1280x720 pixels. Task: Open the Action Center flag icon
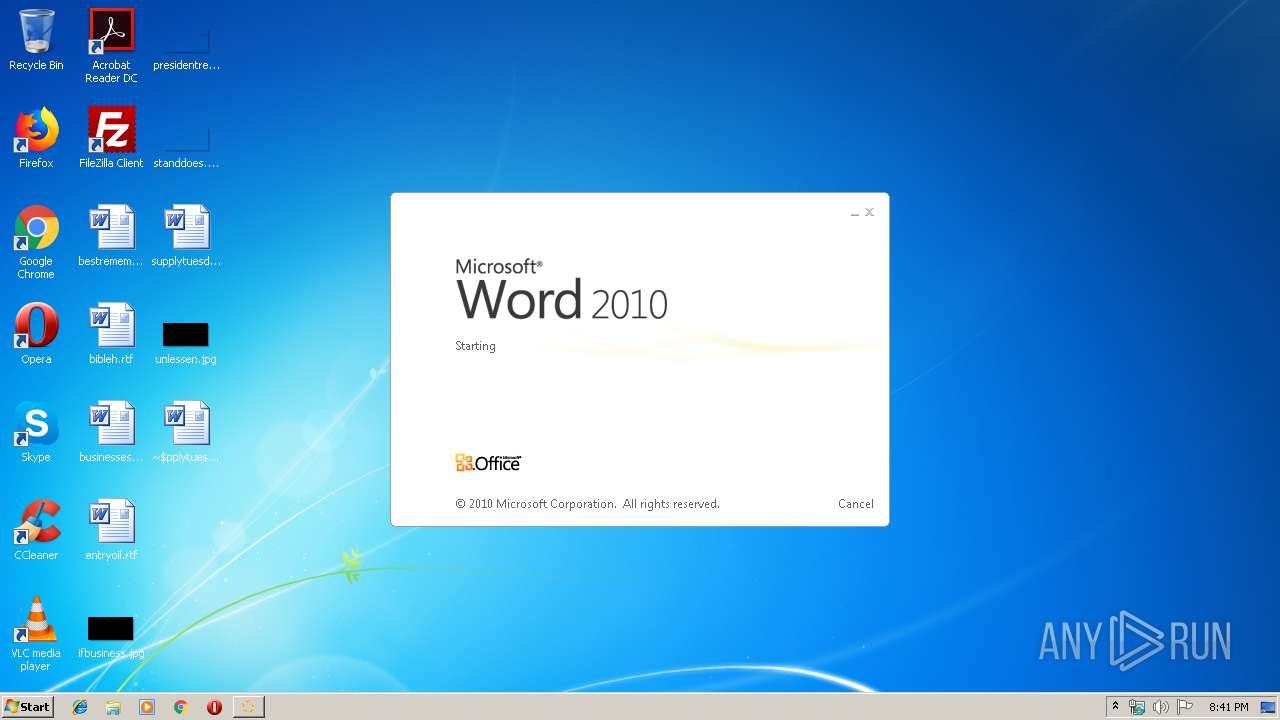pos(1185,707)
